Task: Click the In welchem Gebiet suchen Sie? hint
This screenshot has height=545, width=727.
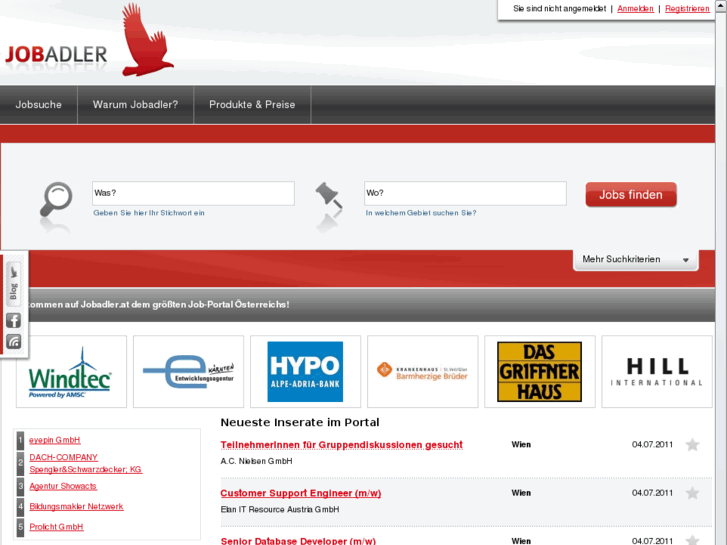Action: (x=421, y=213)
